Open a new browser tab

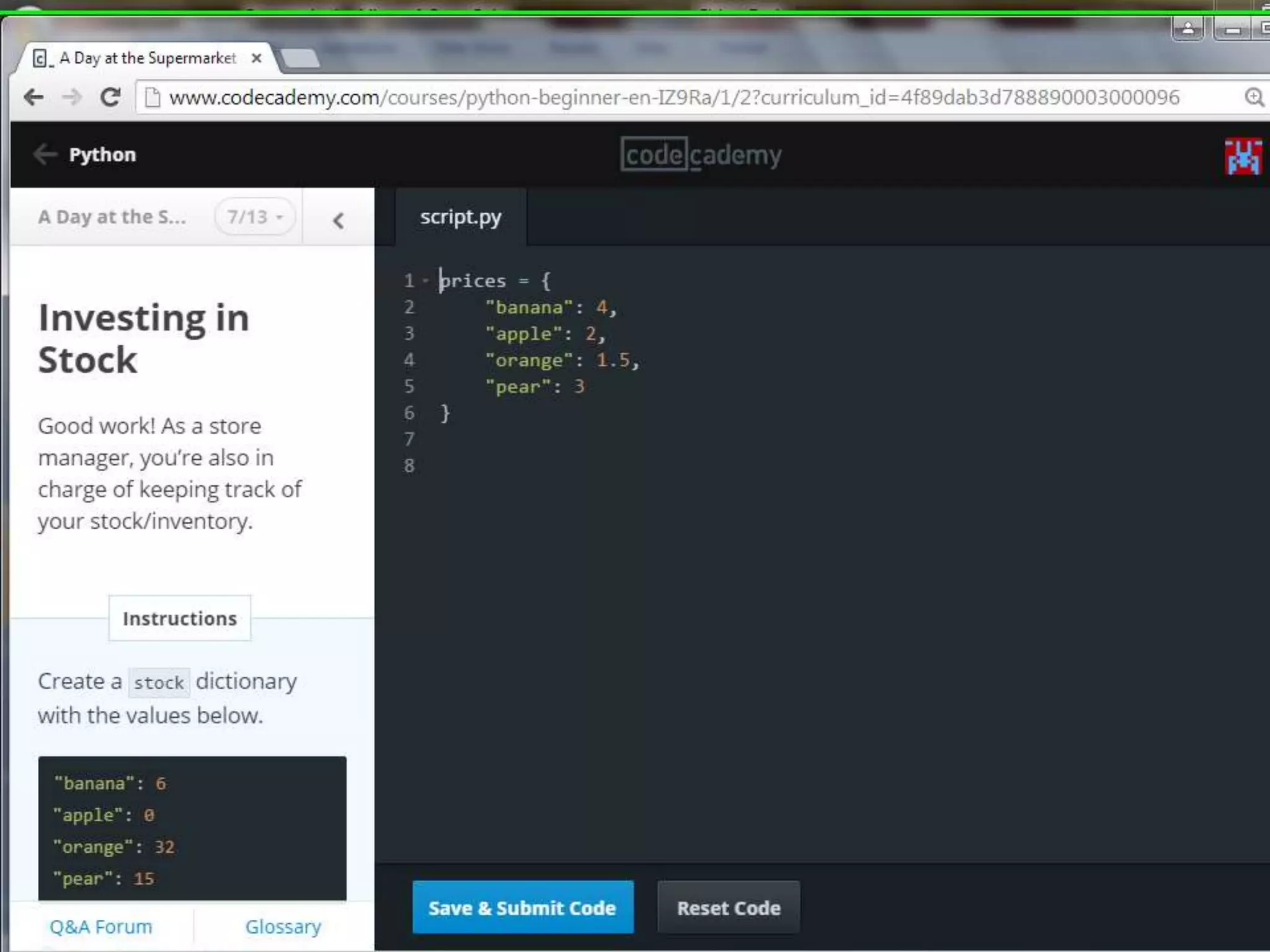pyautogui.click(x=300, y=59)
